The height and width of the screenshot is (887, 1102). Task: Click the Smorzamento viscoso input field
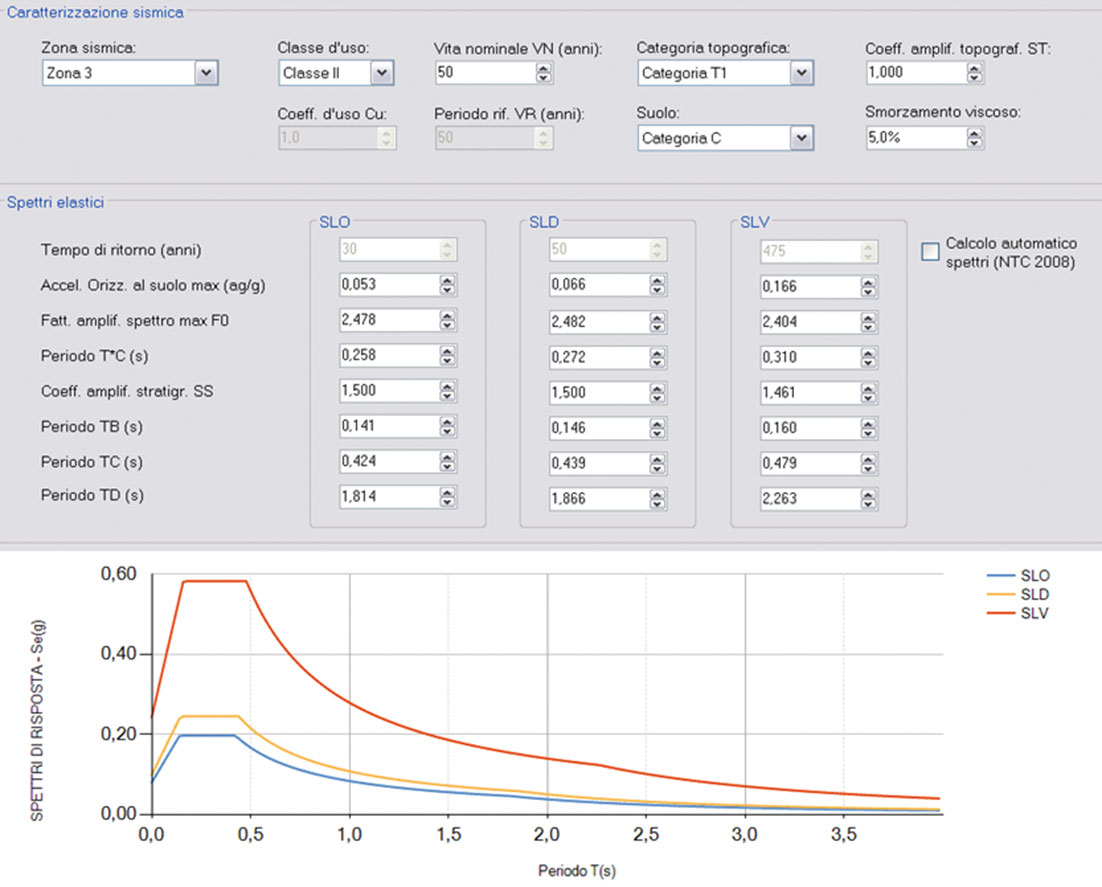pyautogui.click(x=916, y=138)
